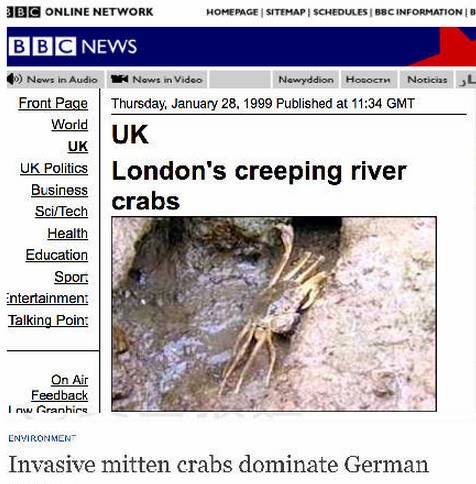476x484 pixels.
Task: Click the News in Audio speaker icon
Action: pyautogui.click(x=14, y=79)
